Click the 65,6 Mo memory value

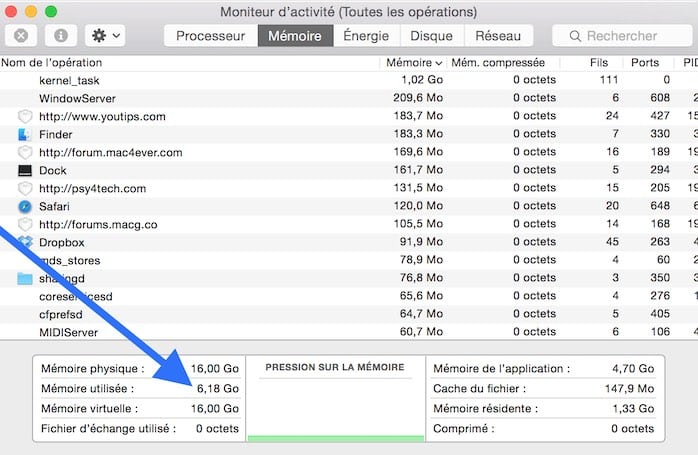(x=421, y=296)
